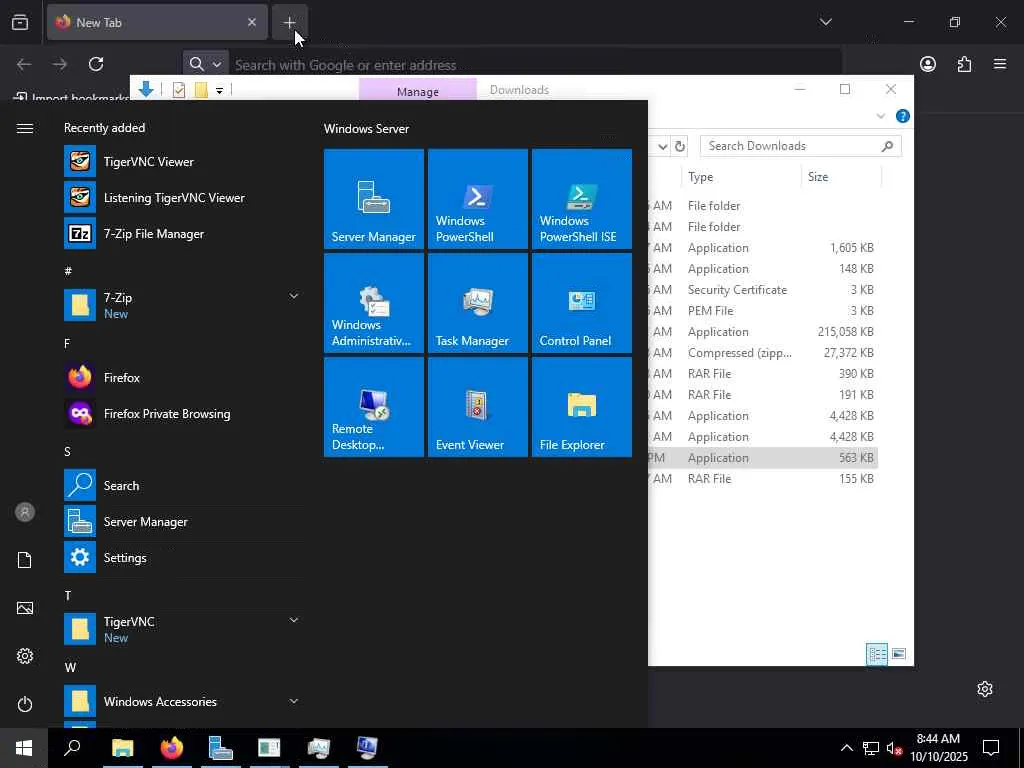1024x768 pixels.
Task: Show hidden system tray icons
Action: [846, 748]
